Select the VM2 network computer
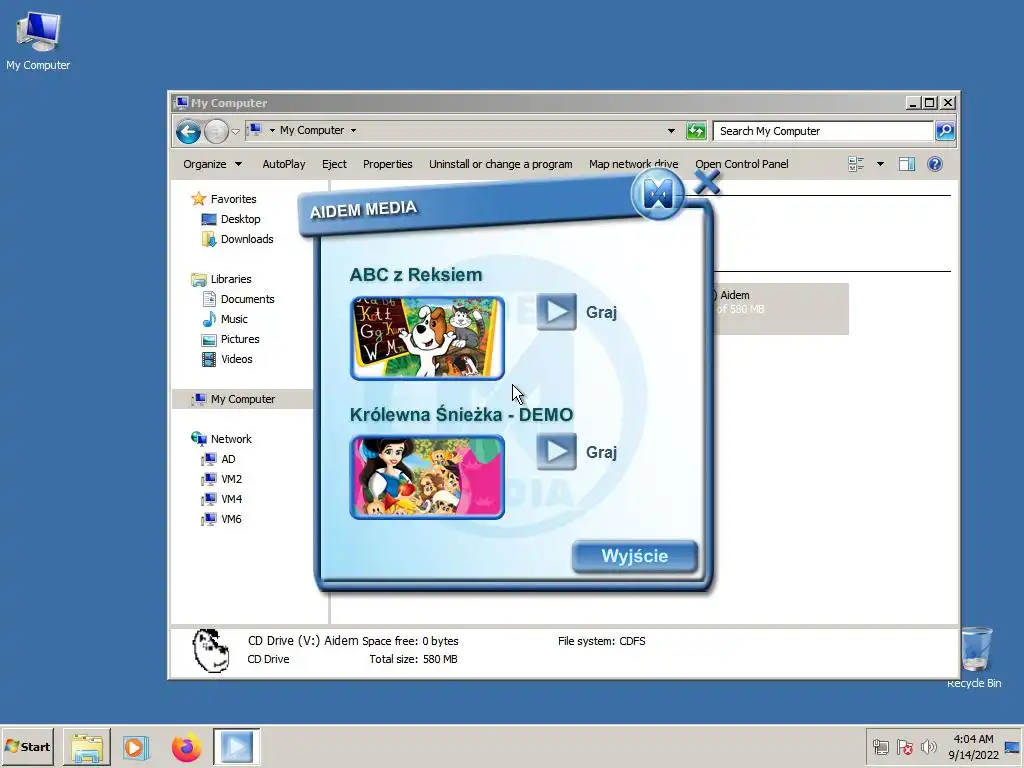Screen dimensions: 1024x768 pyautogui.click(x=222, y=479)
